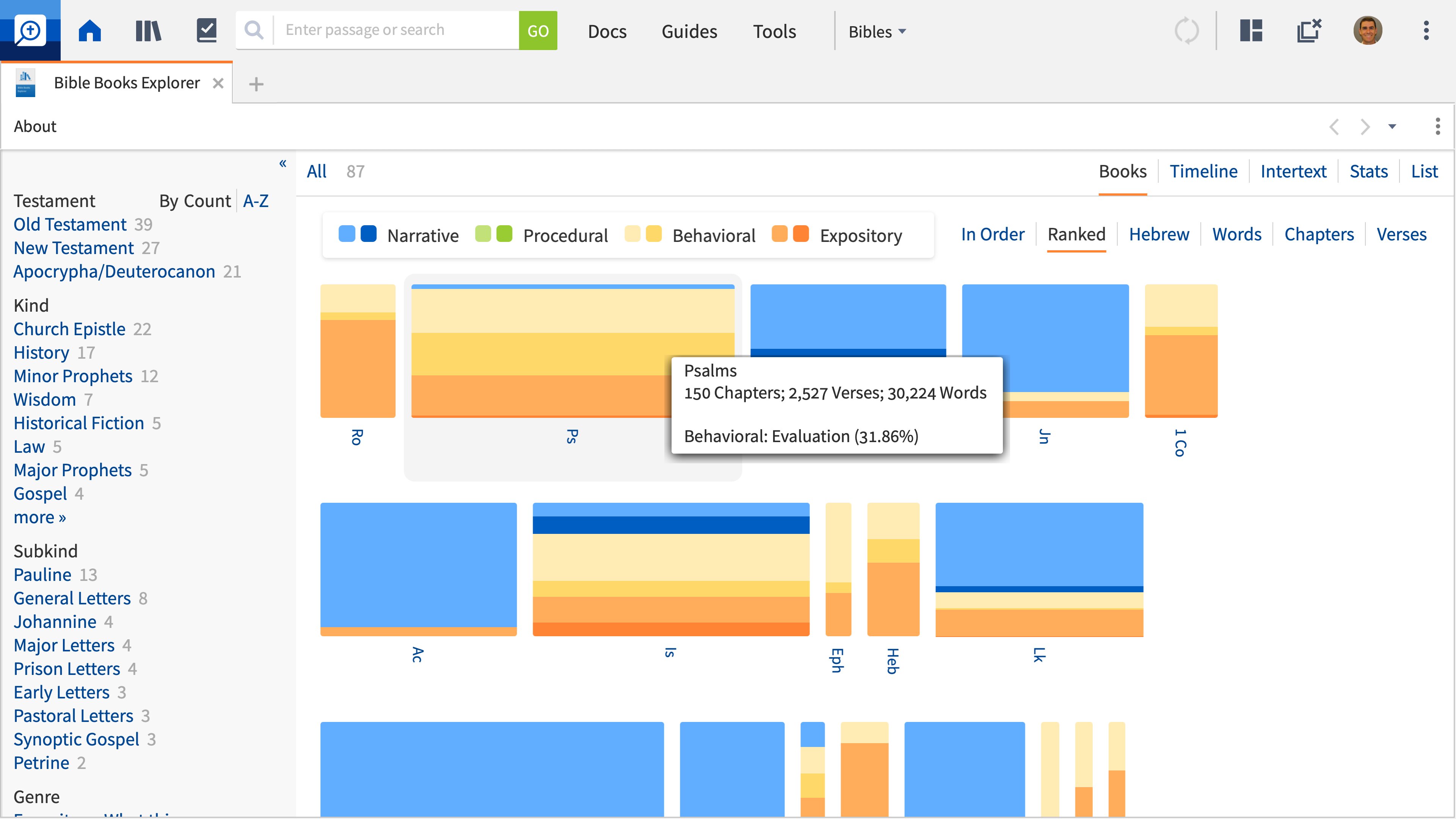Sort sidebar facets By Count
The image size is (1456, 819).
[x=195, y=201]
